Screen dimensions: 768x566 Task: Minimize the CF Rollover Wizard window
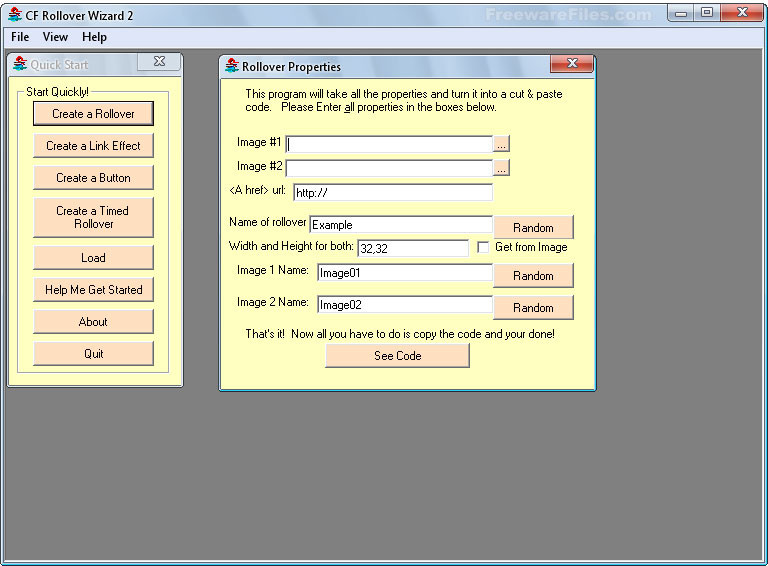681,13
